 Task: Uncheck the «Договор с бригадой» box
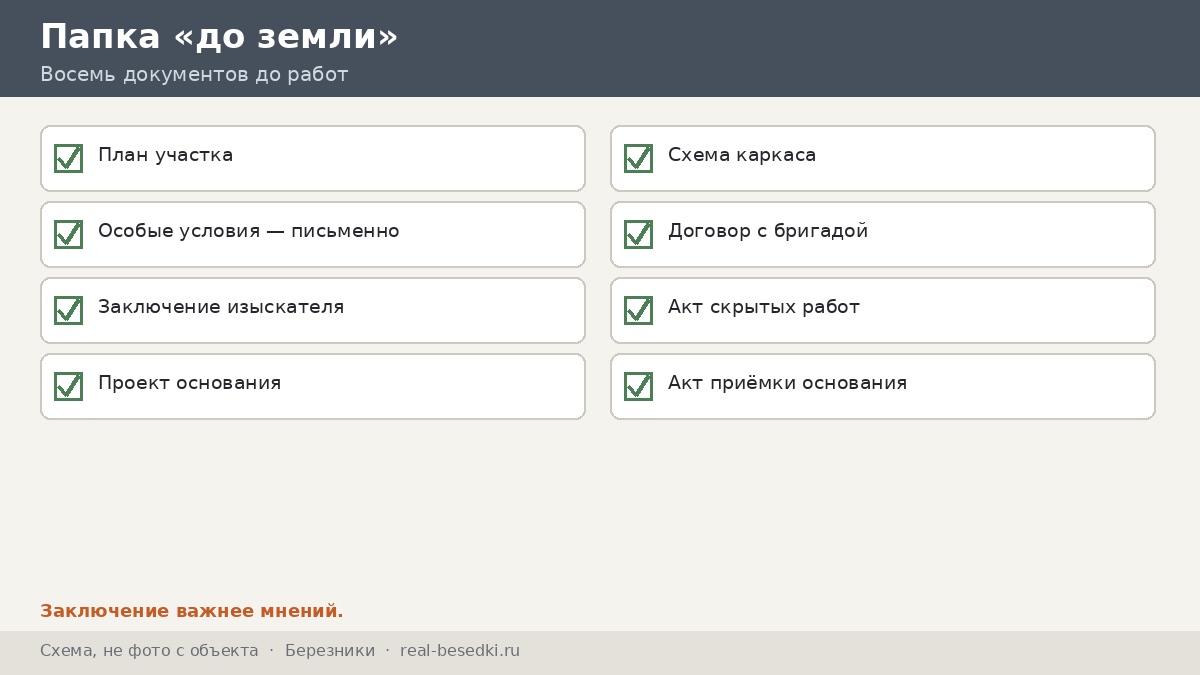point(638,234)
